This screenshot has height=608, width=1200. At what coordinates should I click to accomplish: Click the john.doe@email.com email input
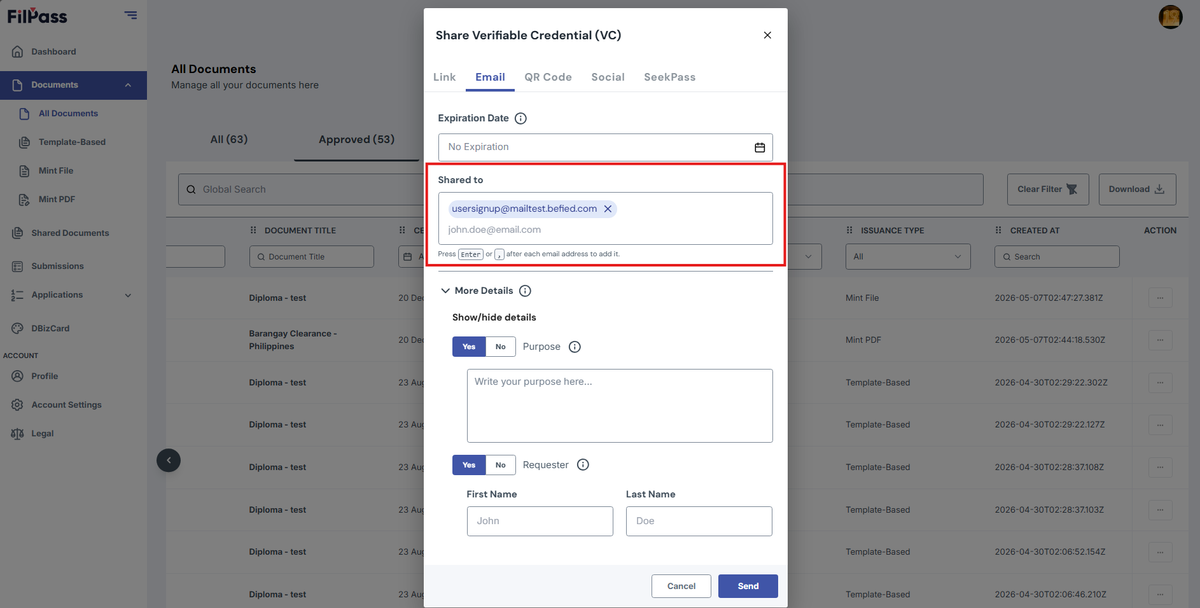(x=605, y=230)
